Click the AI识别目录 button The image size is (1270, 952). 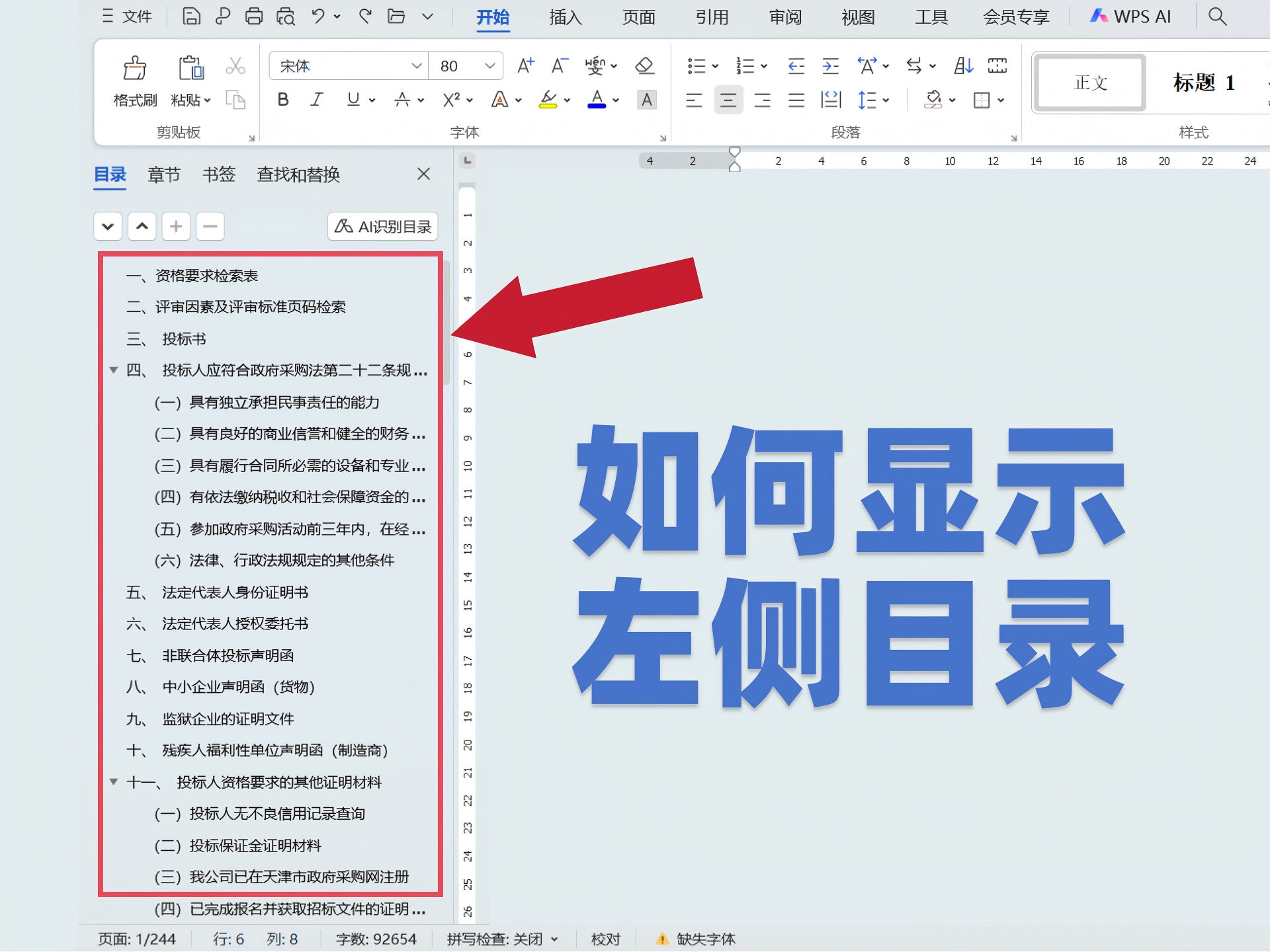click(383, 227)
